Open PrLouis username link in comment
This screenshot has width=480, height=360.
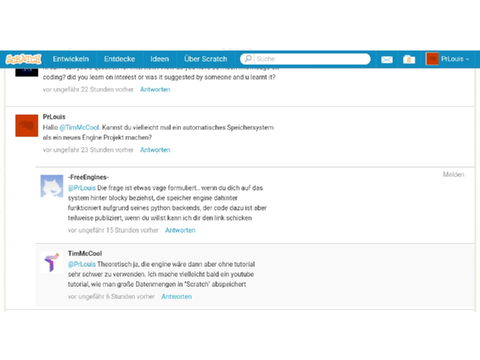54,117
